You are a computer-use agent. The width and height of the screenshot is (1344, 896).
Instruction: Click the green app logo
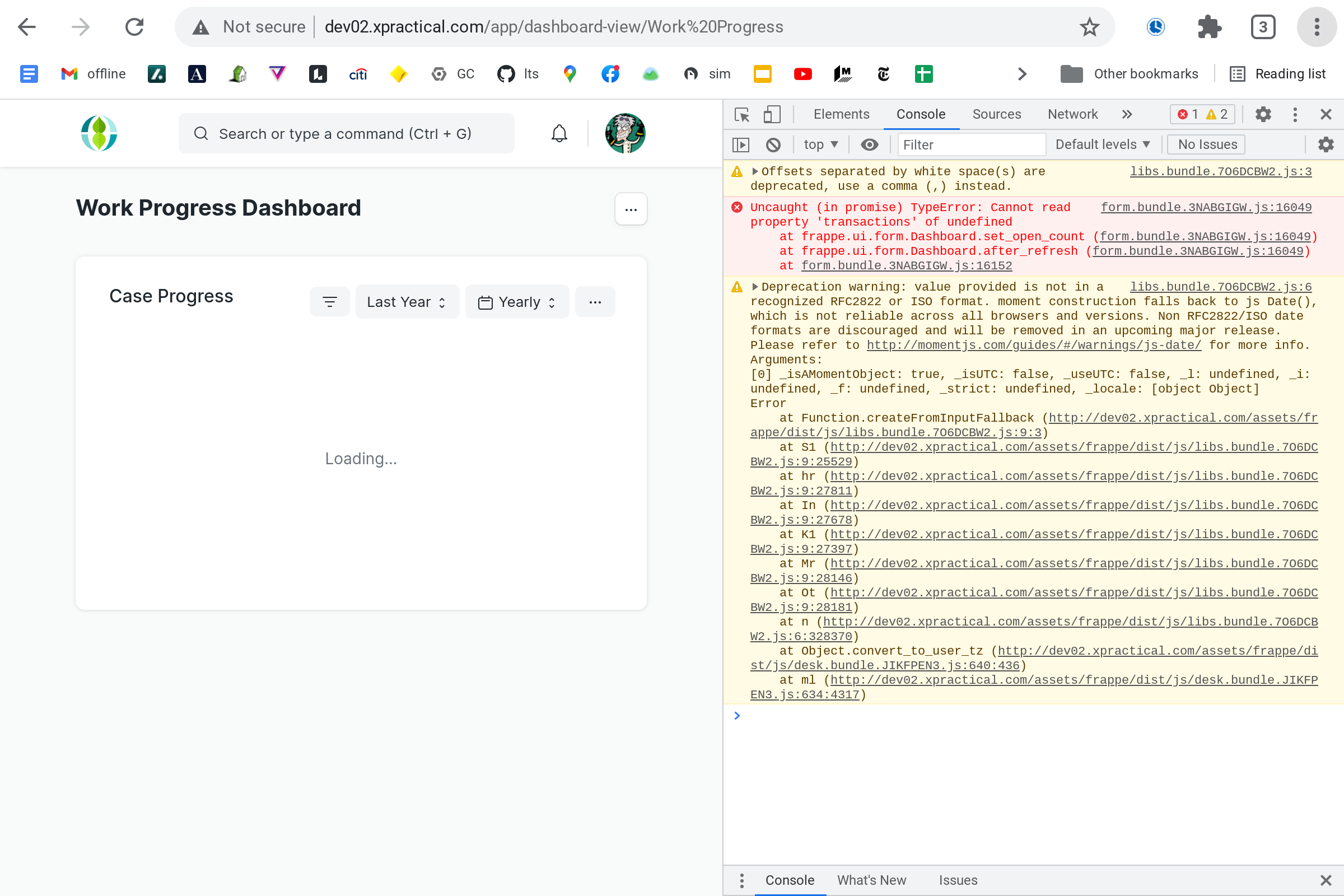pos(99,133)
